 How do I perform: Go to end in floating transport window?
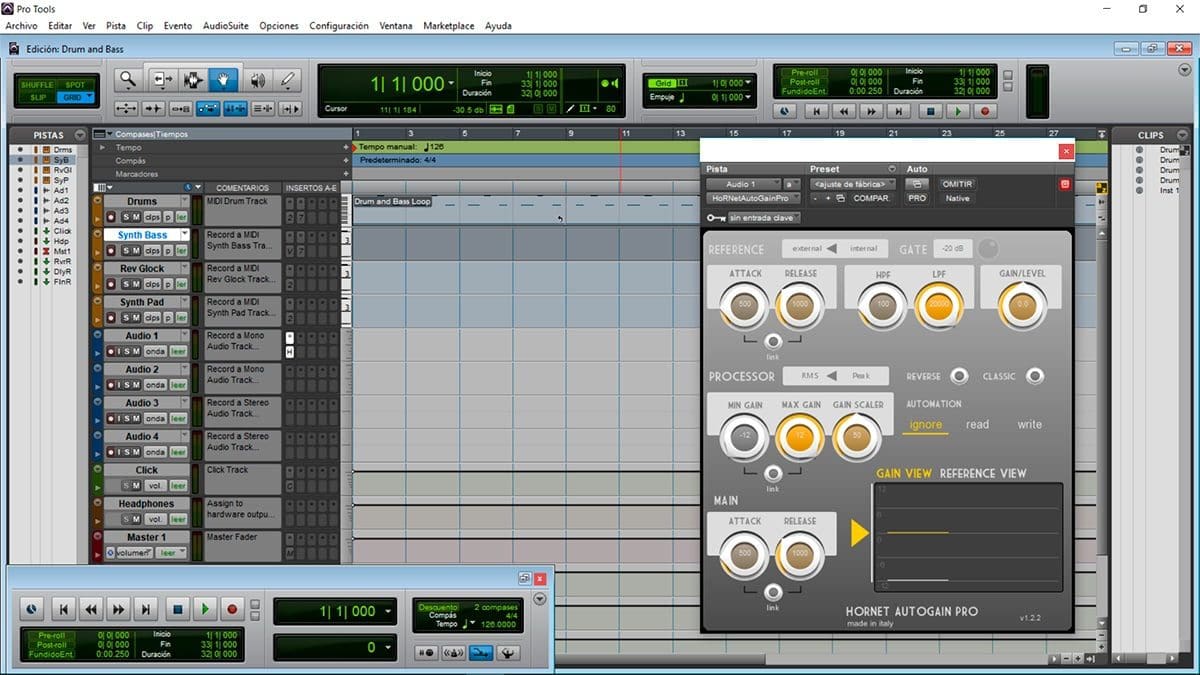pos(147,609)
